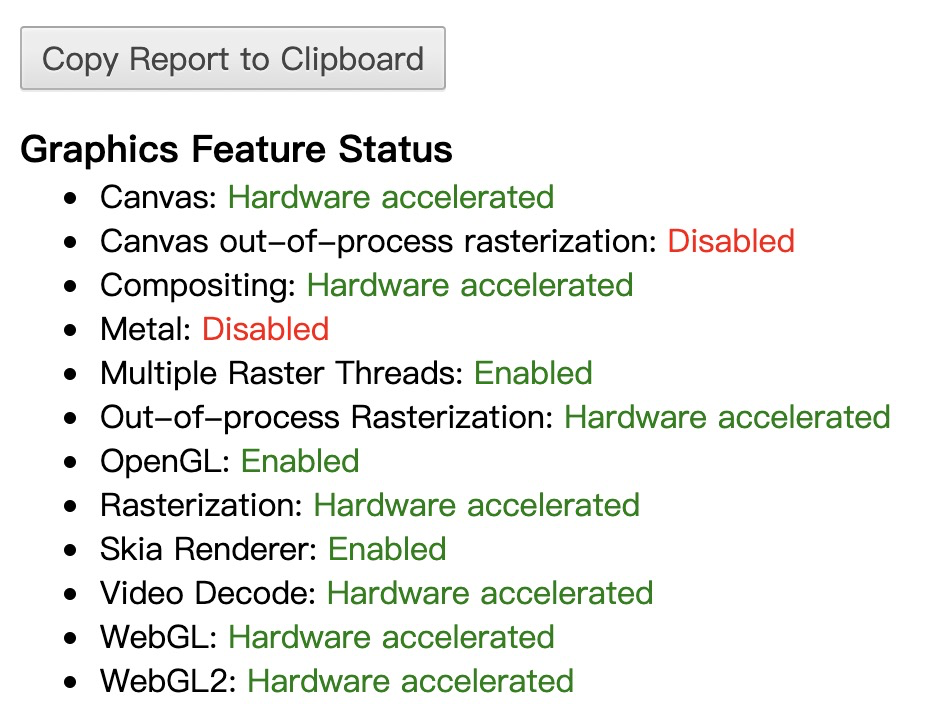Select the WebGL2 feature label
Image resolution: width=926 pixels, height=728 pixels.
point(168,681)
